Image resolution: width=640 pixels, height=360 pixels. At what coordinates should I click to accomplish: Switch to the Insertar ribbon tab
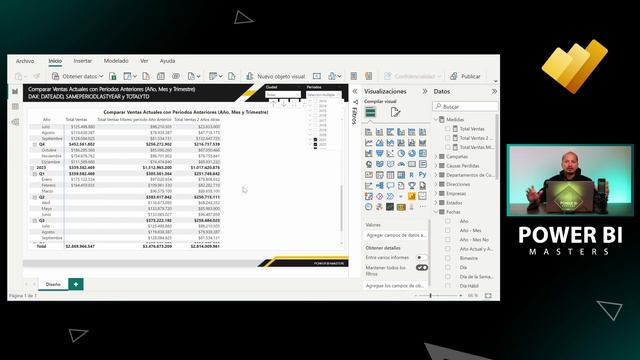[82, 61]
